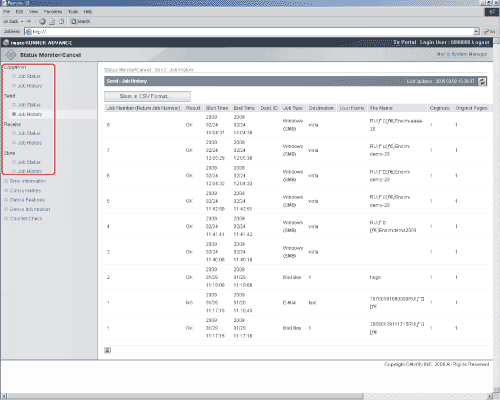Select Job Status under Copy/Print
This screenshot has width=500, height=400.
pyautogui.click(x=29, y=76)
